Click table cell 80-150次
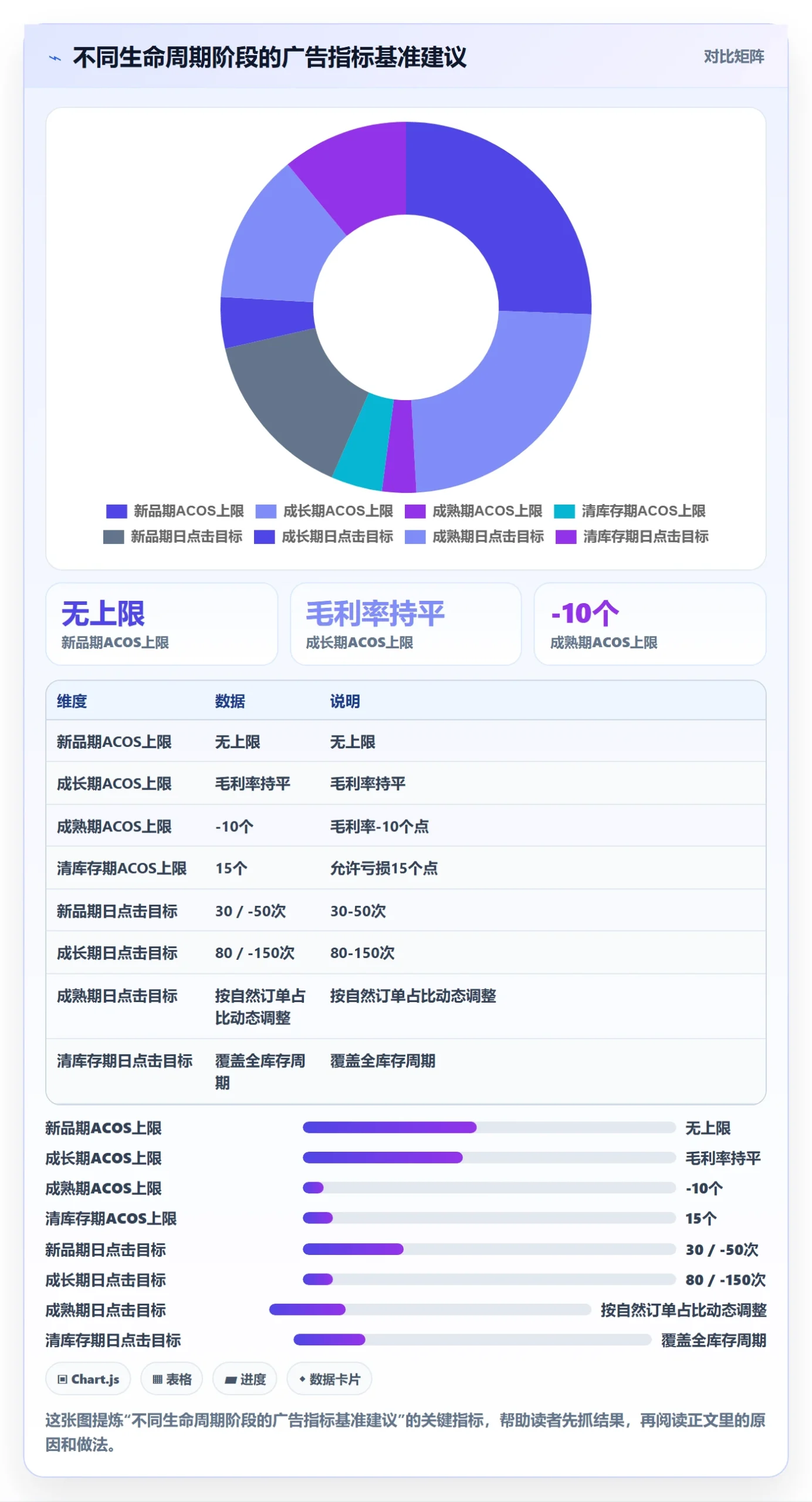 coord(362,952)
